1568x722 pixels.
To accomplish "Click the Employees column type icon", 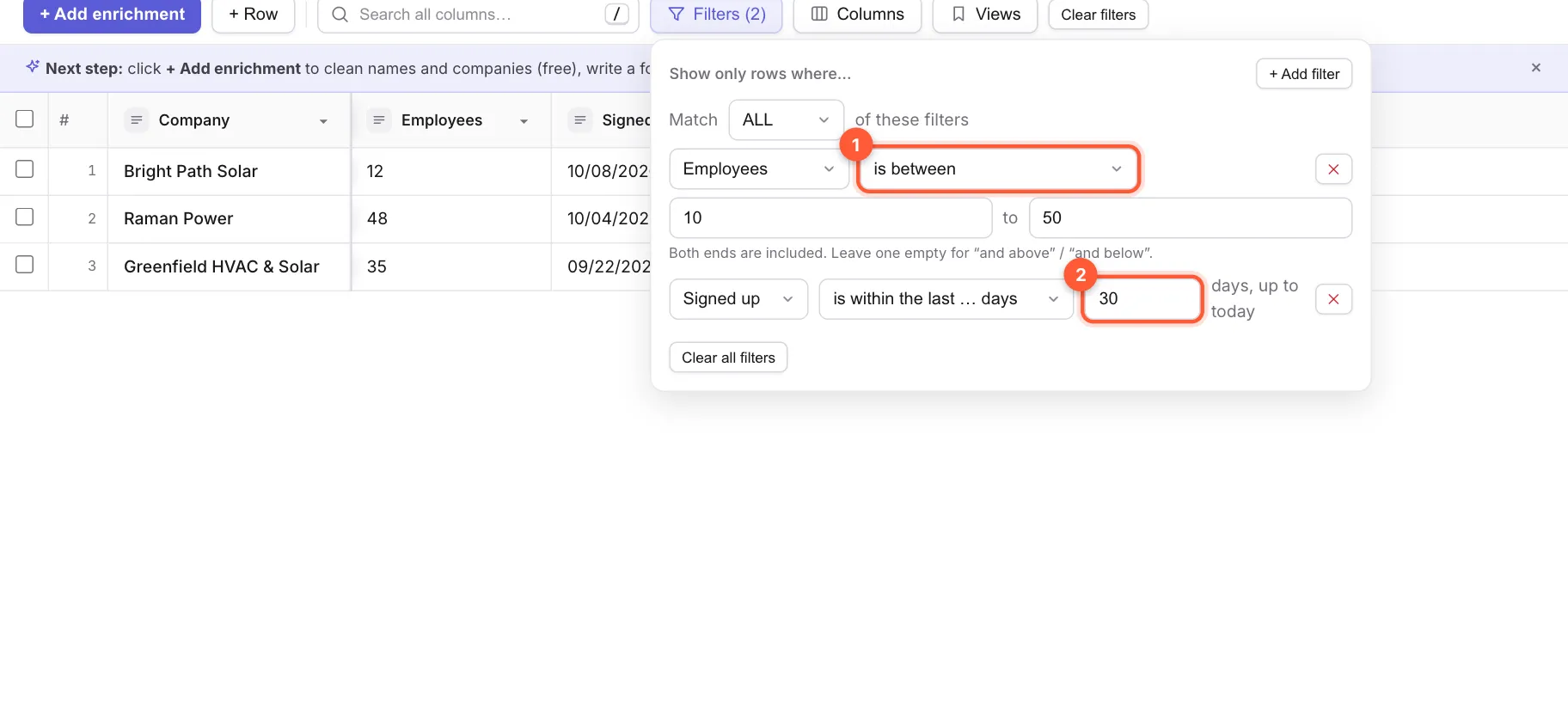I will point(379,120).
